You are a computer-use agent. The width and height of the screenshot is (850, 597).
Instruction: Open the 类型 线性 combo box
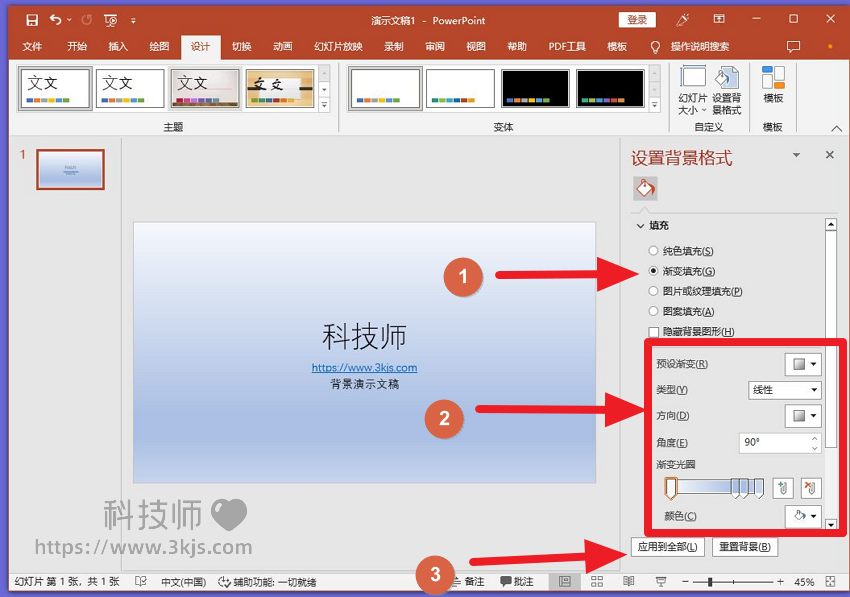pyautogui.click(x=784, y=390)
